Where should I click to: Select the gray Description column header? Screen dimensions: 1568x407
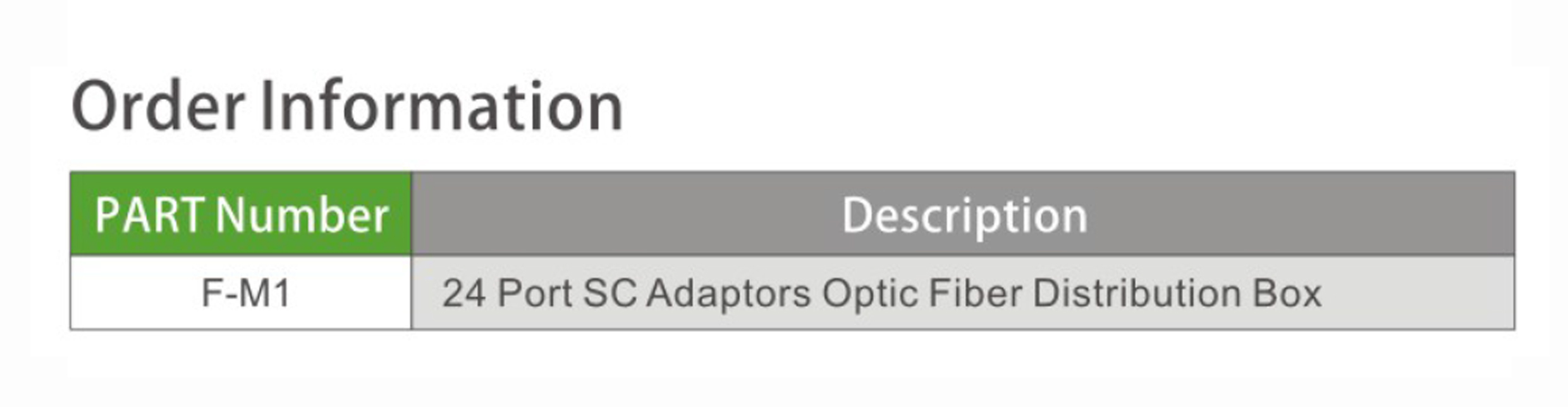963,214
